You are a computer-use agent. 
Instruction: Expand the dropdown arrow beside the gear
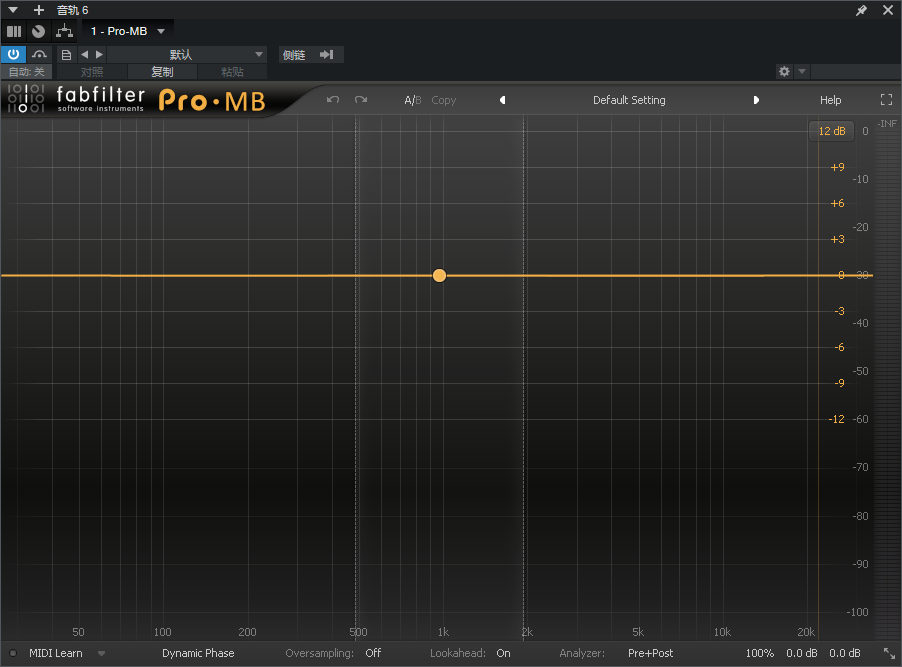(802, 71)
